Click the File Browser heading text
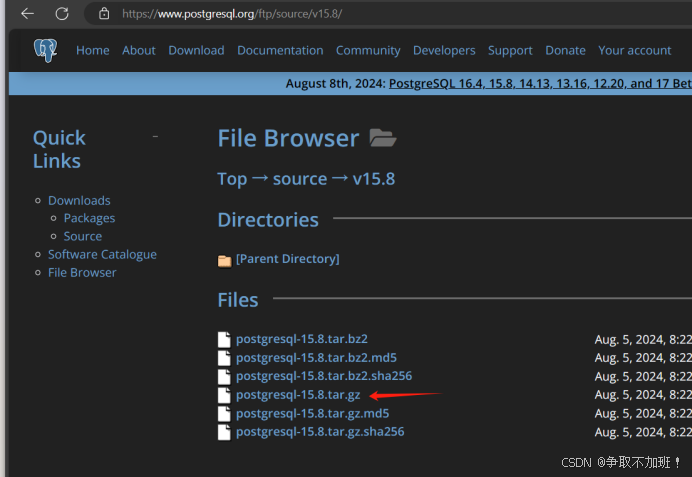Viewport: 692px width, 477px height. (x=288, y=138)
